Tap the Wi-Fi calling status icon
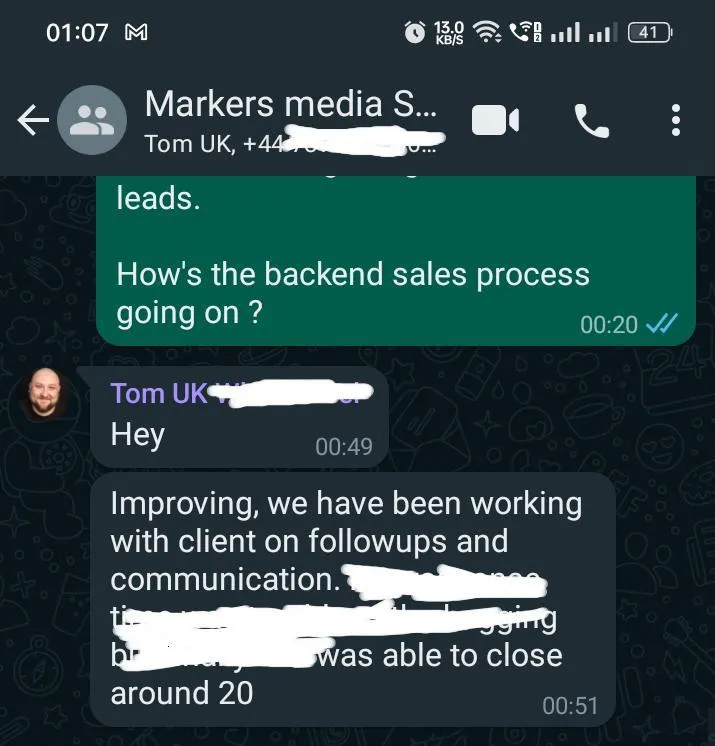The height and width of the screenshot is (746, 715). point(526,32)
